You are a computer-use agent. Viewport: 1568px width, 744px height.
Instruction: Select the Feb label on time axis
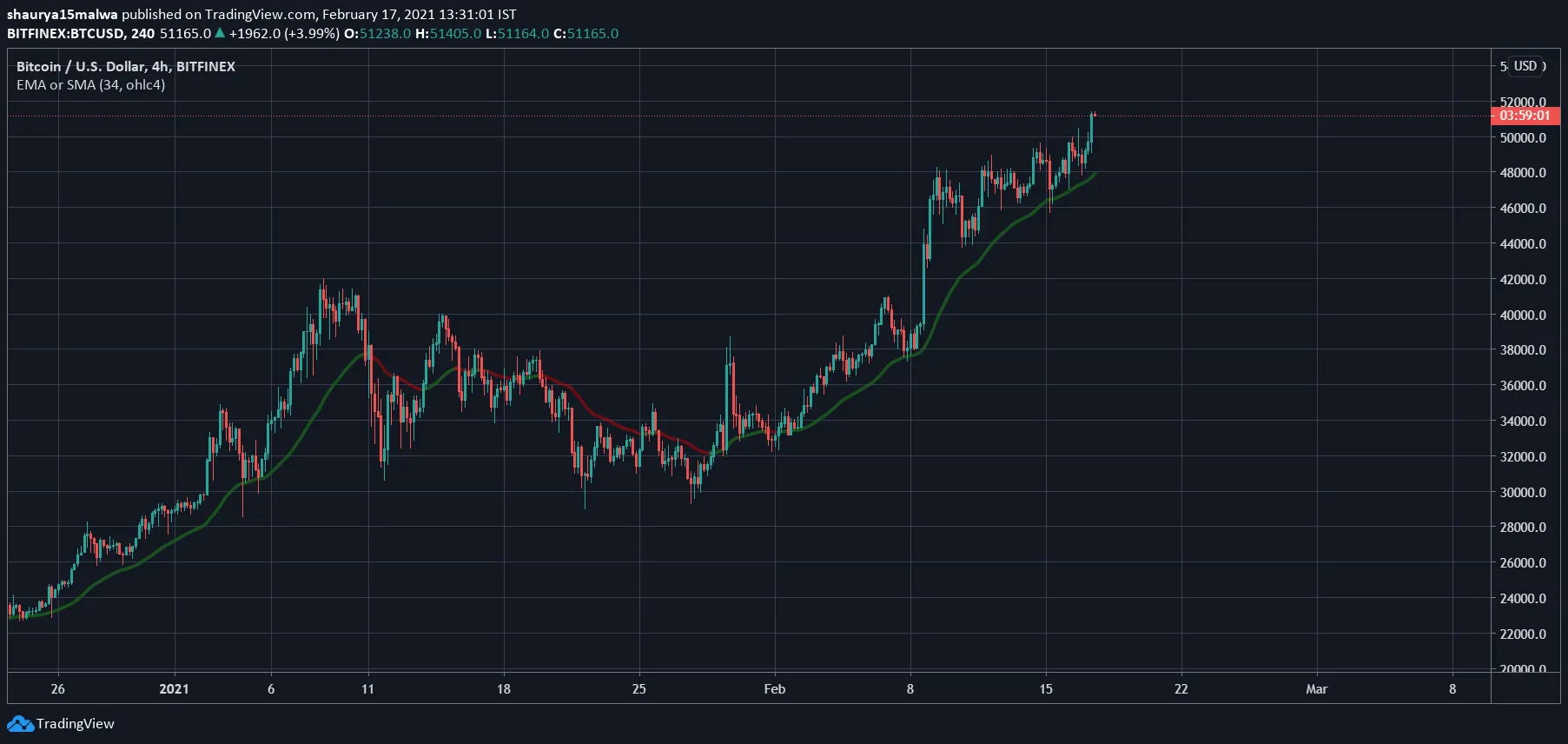pyautogui.click(x=774, y=689)
